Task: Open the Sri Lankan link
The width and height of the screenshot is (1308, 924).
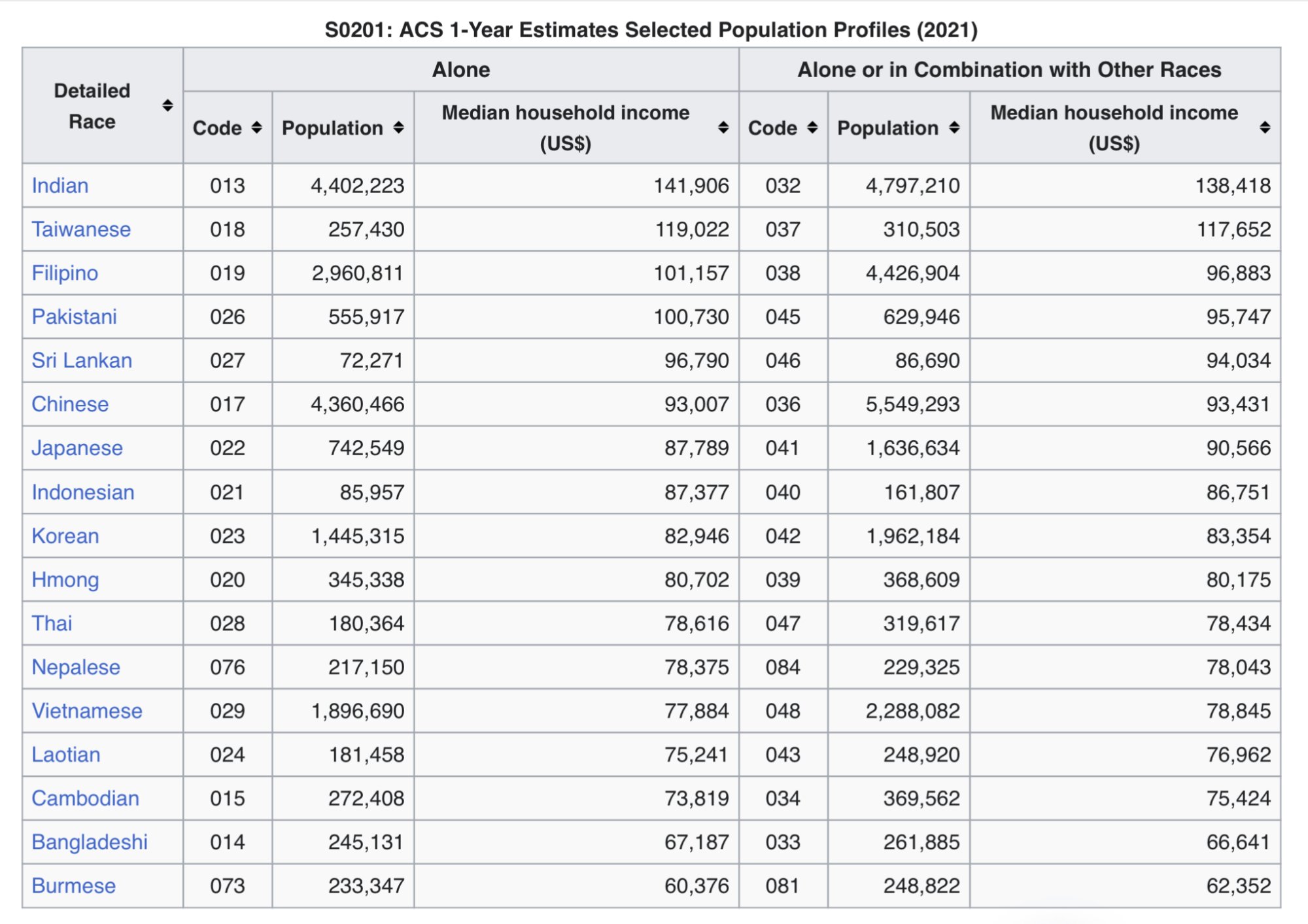Action: click(x=82, y=361)
